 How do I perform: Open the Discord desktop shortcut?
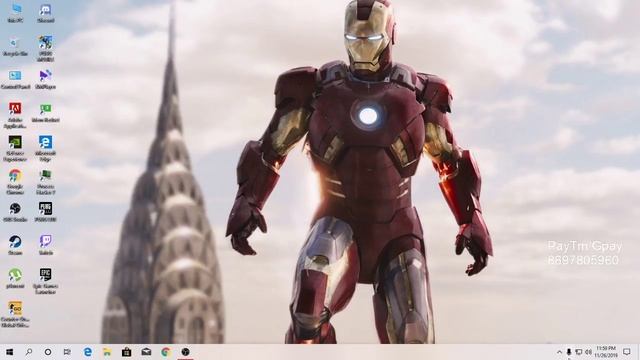coord(45,13)
